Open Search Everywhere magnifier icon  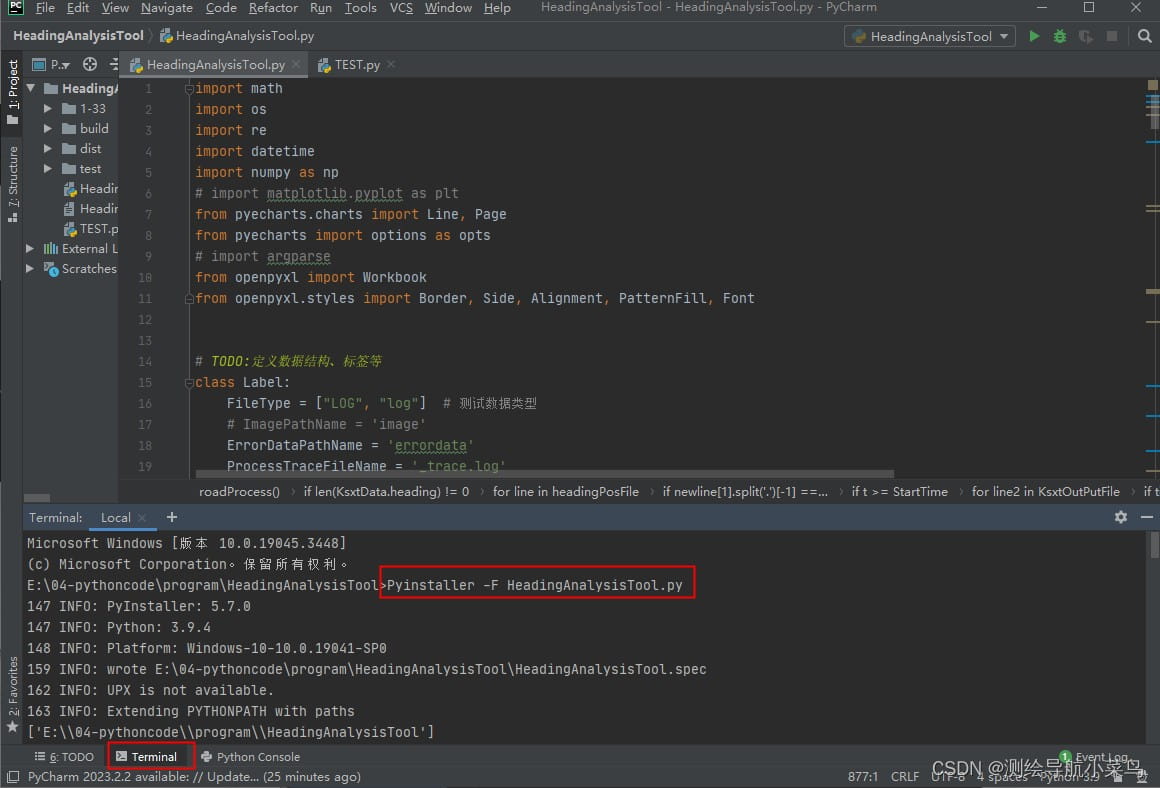(x=1145, y=36)
